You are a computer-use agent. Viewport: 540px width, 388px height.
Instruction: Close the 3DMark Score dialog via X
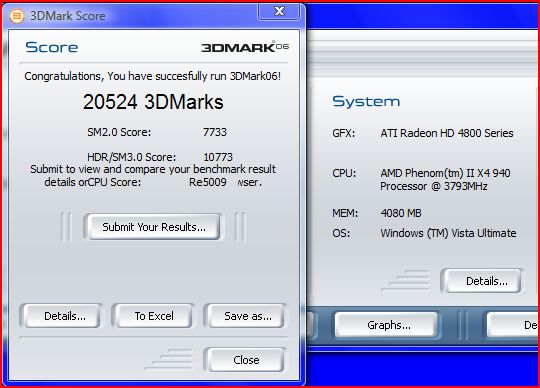point(279,11)
